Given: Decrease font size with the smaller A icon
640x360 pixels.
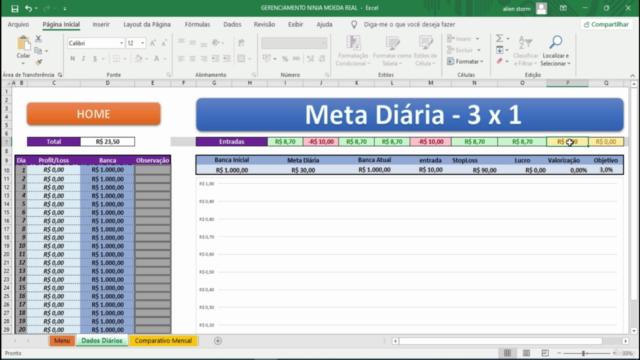Looking at the screenshot, I should pyautogui.click(x=164, y=43).
